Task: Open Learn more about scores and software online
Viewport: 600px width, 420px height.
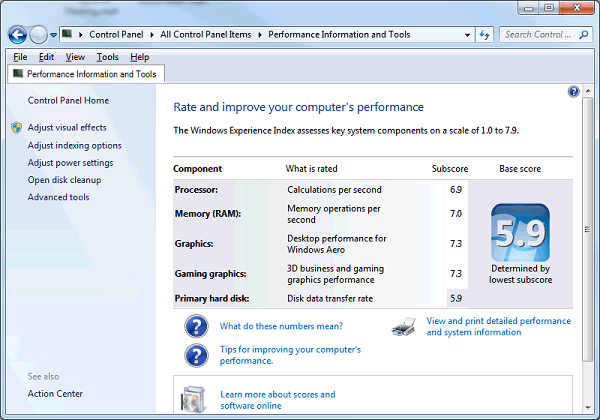Action: tap(278, 400)
